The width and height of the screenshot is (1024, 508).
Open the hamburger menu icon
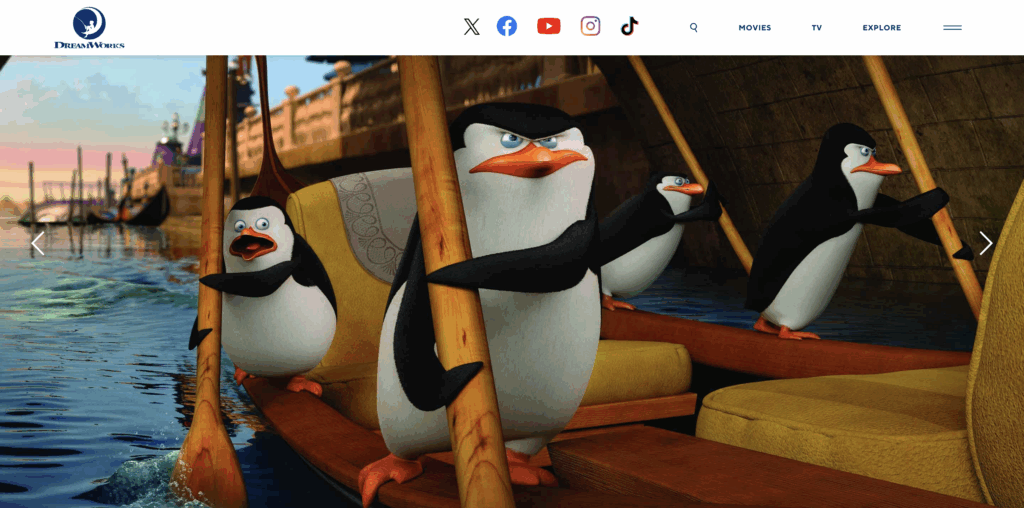click(x=952, y=27)
